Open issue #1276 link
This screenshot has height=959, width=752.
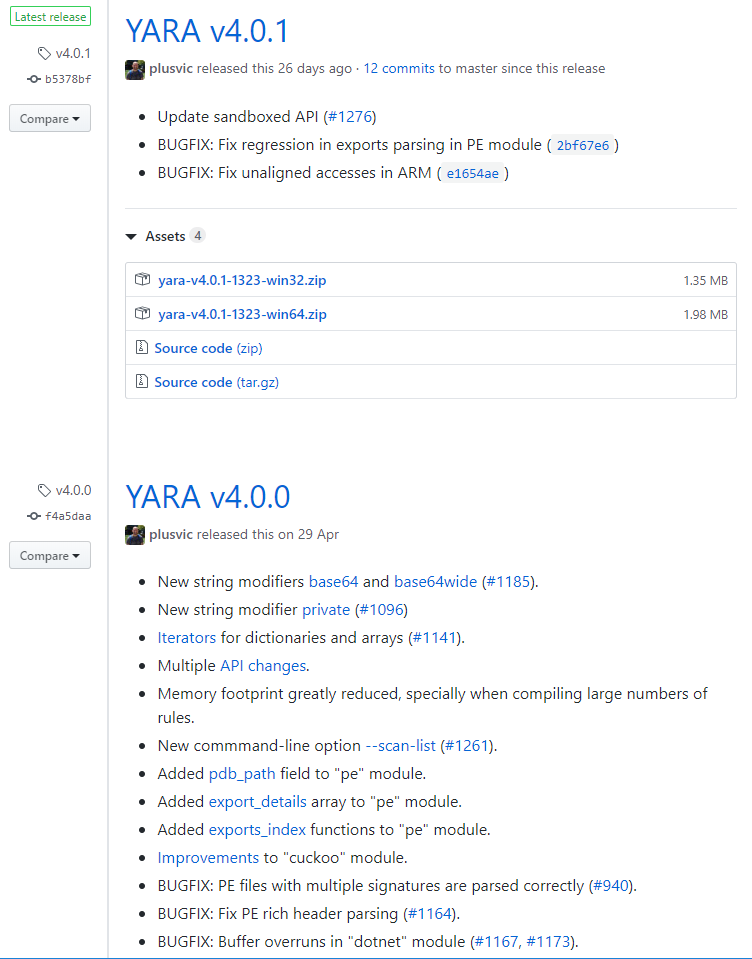(350, 117)
